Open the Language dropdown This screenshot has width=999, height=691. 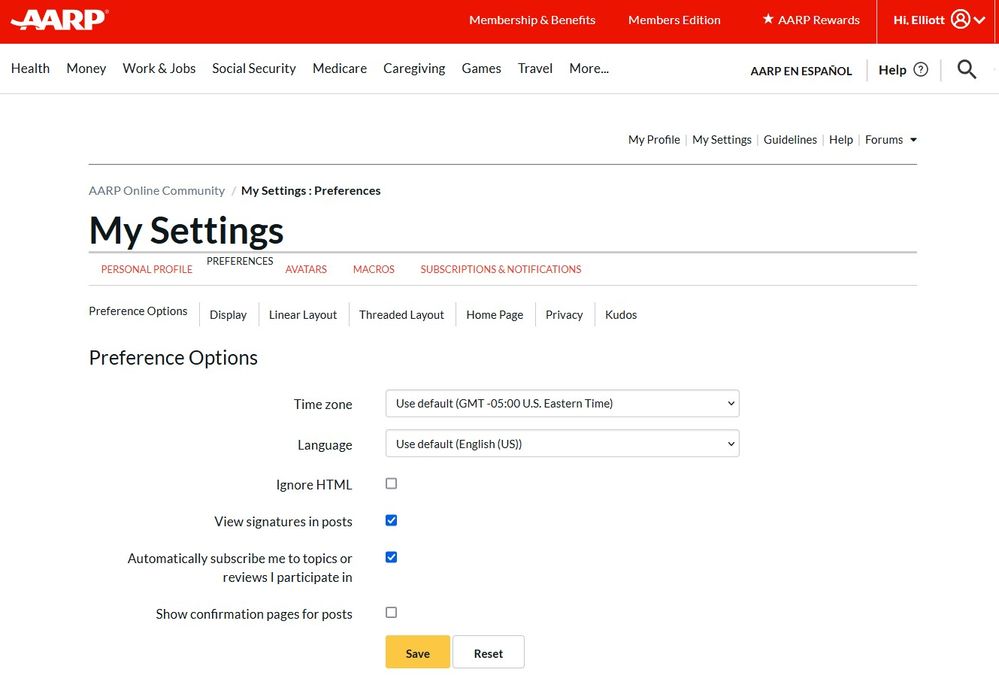tap(561, 444)
